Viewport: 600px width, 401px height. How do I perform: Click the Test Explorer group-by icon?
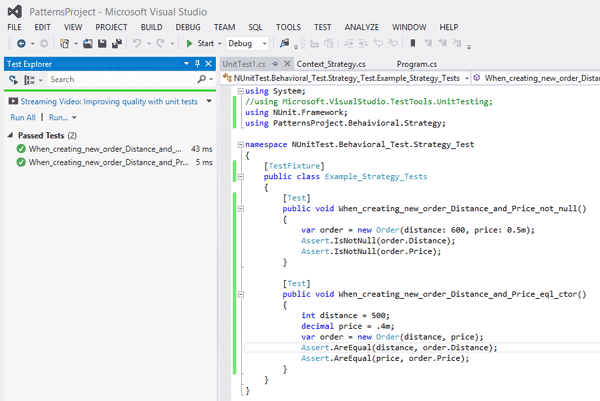tap(29, 80)
